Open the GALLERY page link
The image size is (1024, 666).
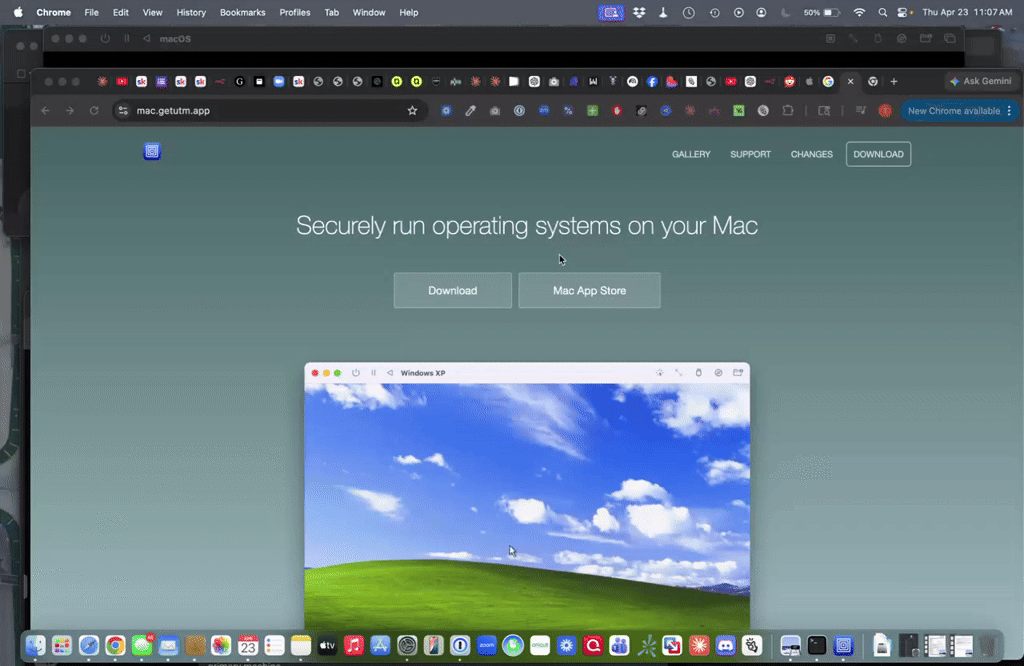click(x=691, y=154)
